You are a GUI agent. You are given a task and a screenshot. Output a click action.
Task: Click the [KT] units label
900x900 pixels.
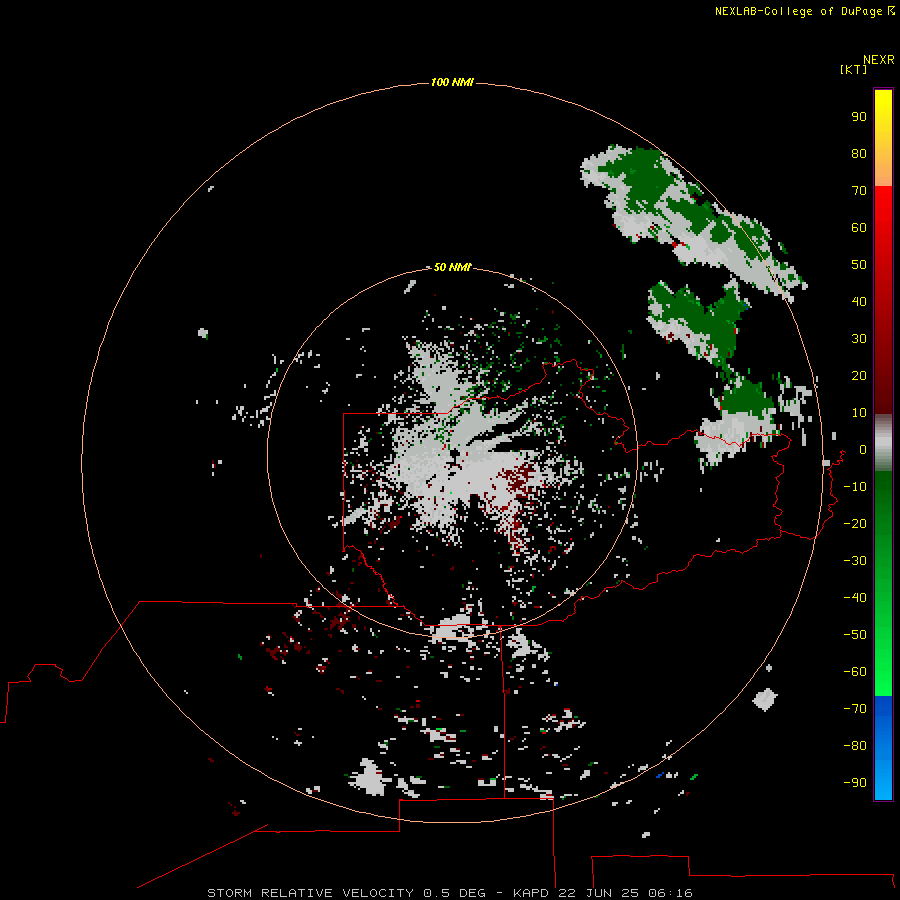[x=854, y=69]
